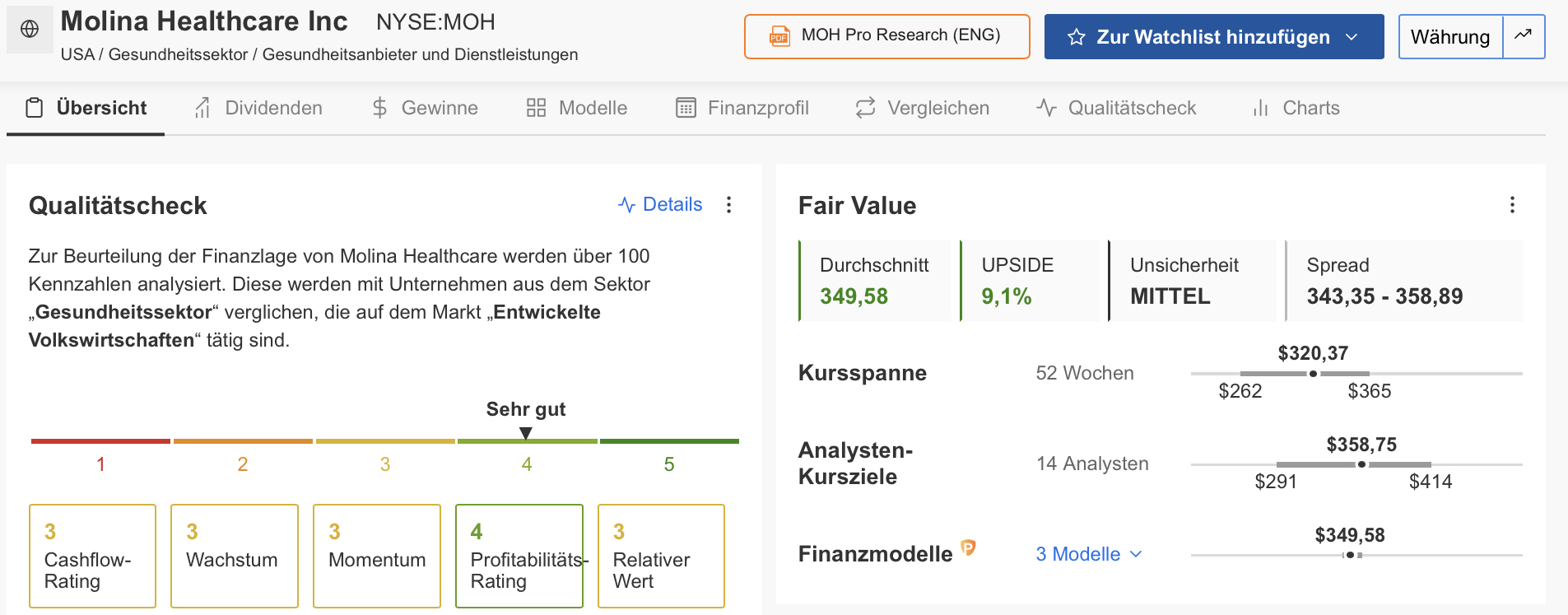Switch to the Übersicht tab
The width and height of the screenshot is (1568, 615).
click(86, 108)
